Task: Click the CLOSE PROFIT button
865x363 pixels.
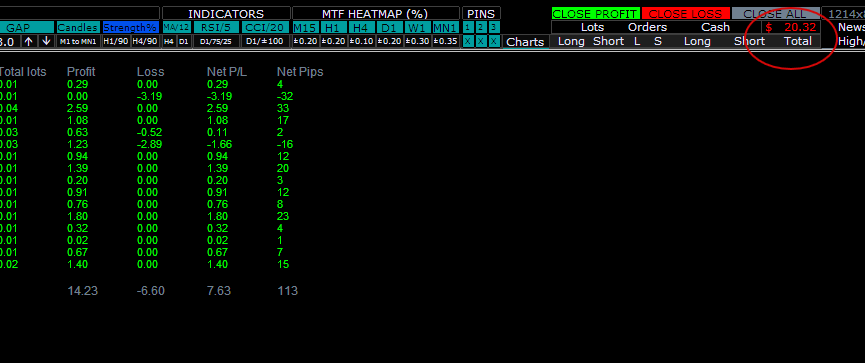Action: click(596, 14)
